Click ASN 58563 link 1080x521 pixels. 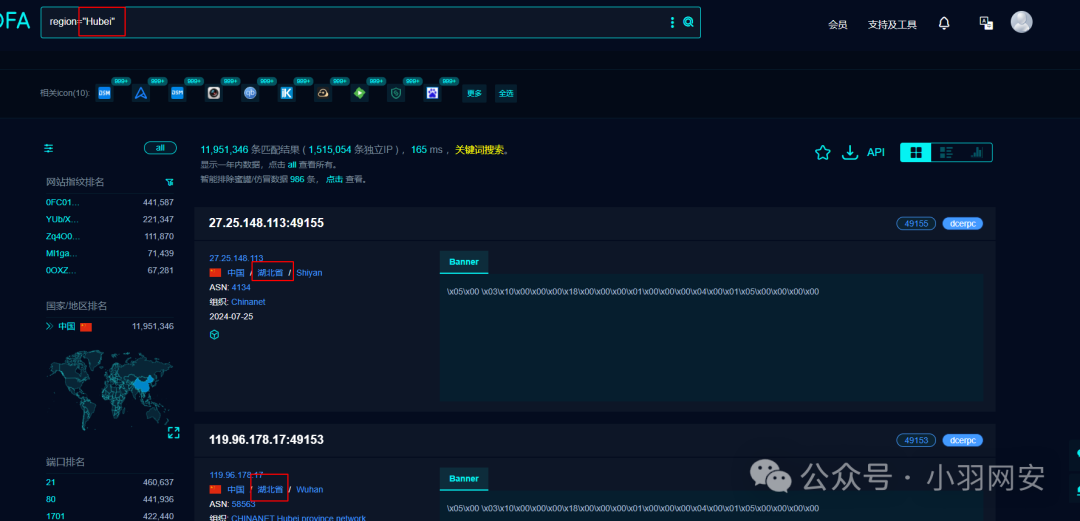click(x=243, y=504)
